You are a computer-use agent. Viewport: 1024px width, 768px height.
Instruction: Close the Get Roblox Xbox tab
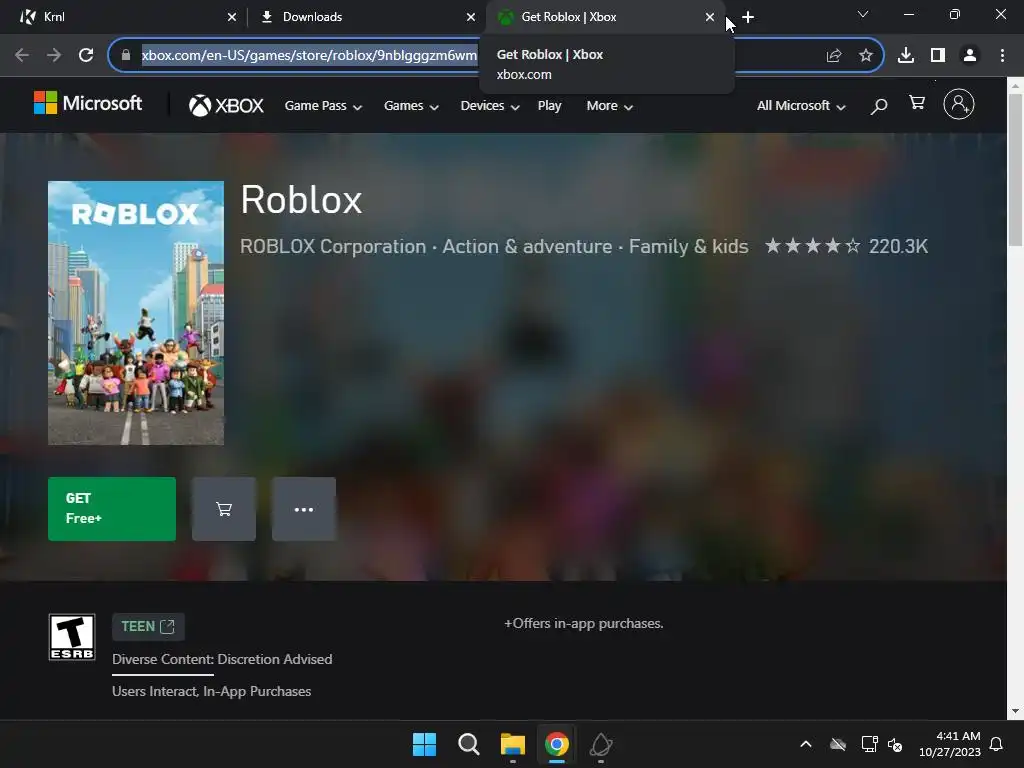pos(710,17)
